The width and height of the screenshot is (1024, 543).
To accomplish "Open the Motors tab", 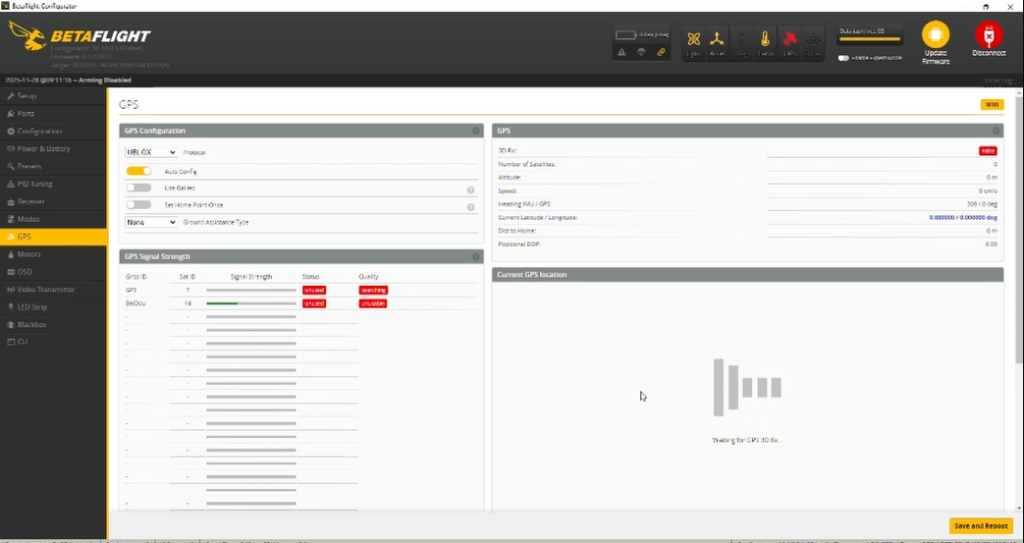I will point(54,254).
